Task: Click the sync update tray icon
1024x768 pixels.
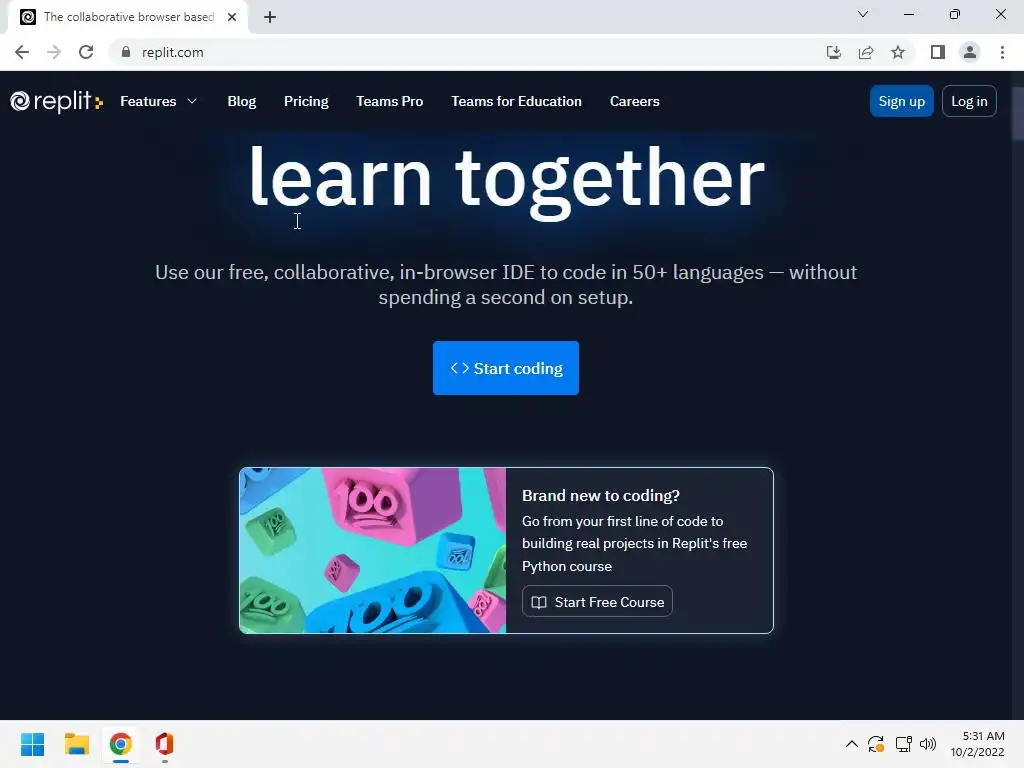Action: coord(876,744)
